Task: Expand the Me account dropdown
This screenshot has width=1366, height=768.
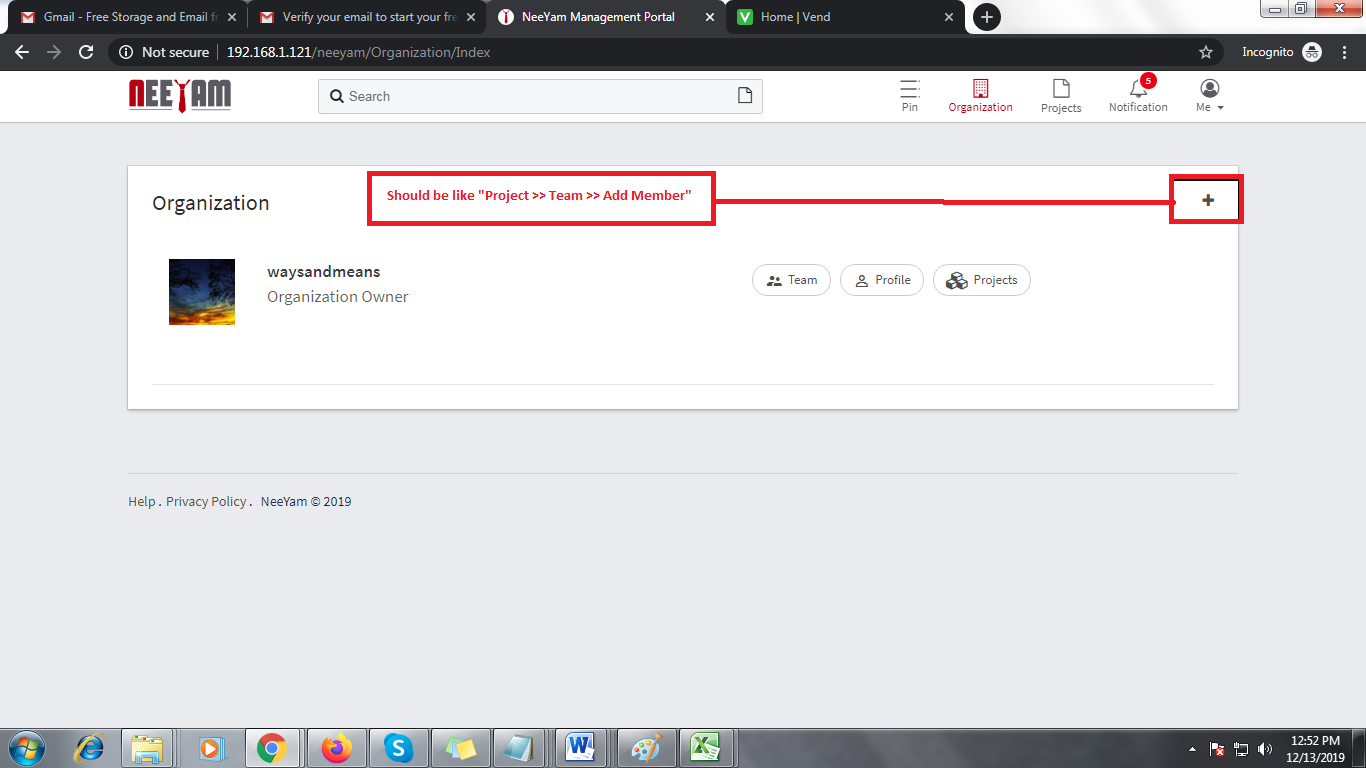Action: tap(1209, 96)
